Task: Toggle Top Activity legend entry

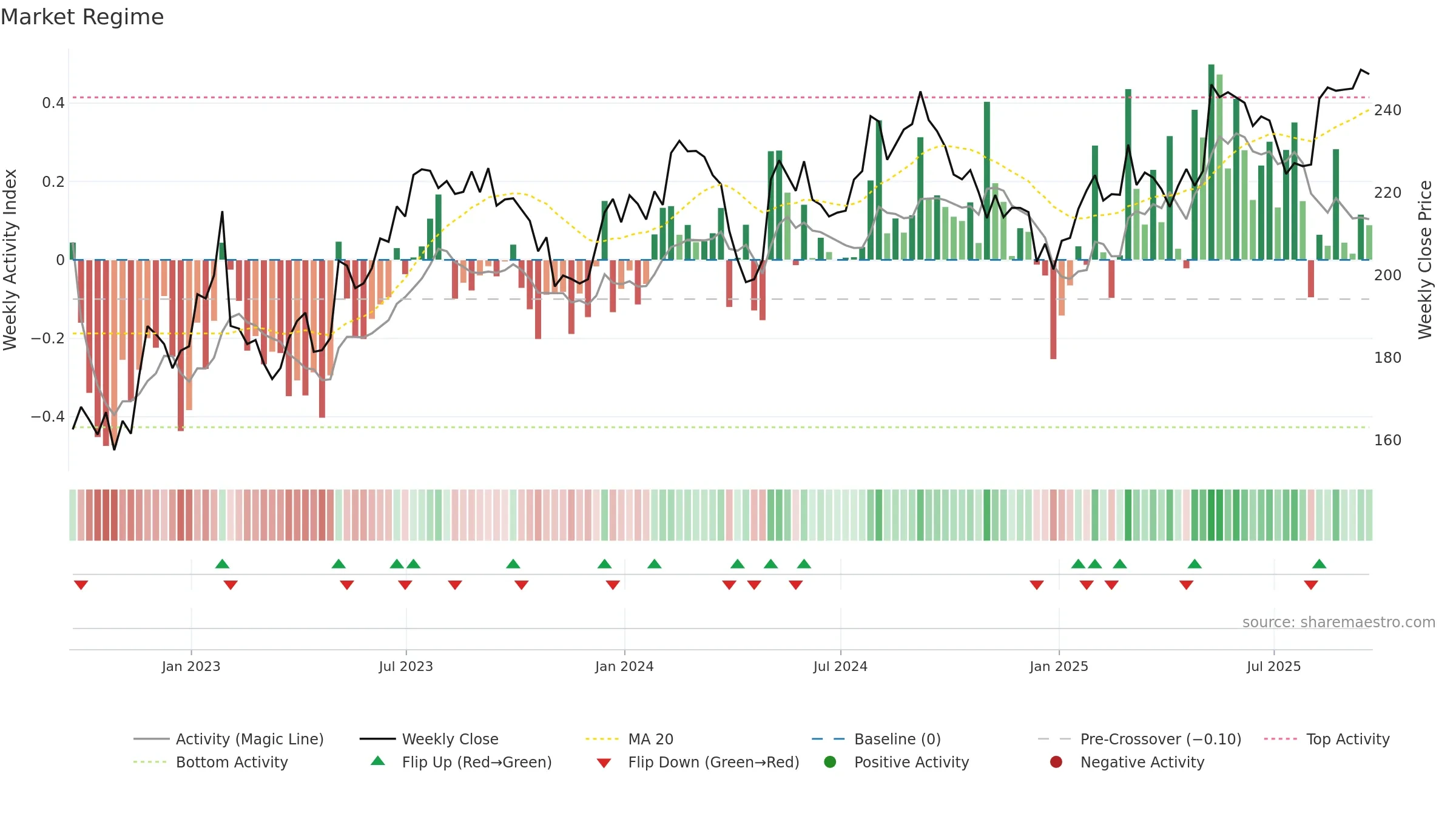Action: coord(1326,739)
